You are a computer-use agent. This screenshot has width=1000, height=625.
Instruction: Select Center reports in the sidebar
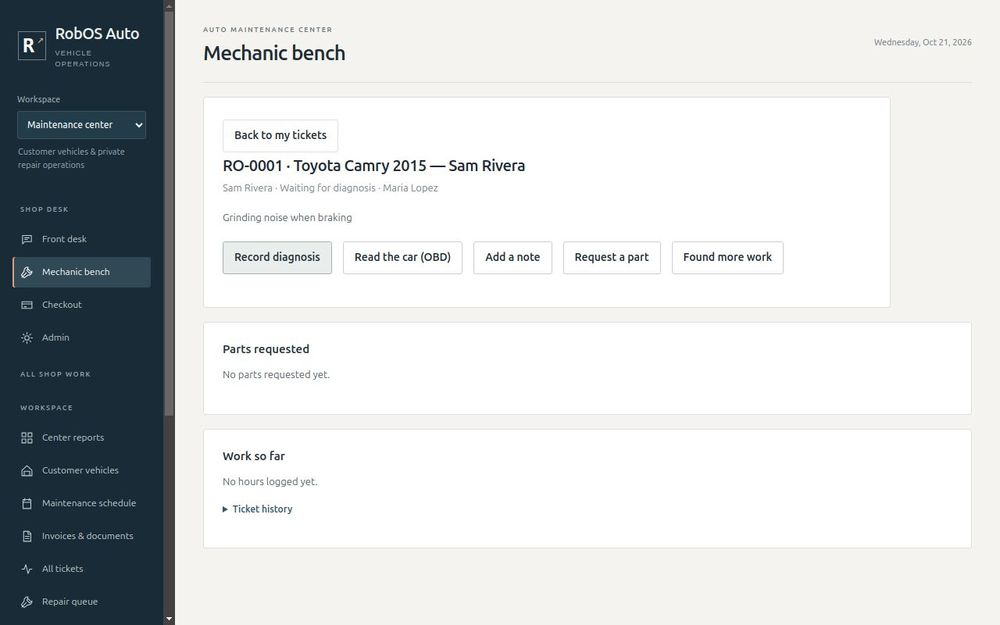[x=82, y=438]
